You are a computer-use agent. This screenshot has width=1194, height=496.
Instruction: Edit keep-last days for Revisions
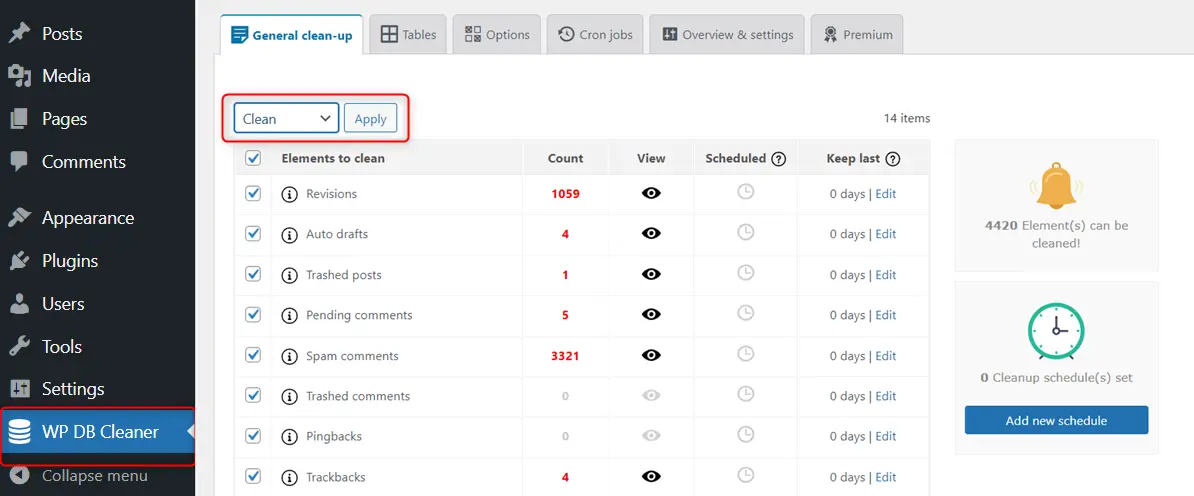pyautogui.click(x=886, y=194)
